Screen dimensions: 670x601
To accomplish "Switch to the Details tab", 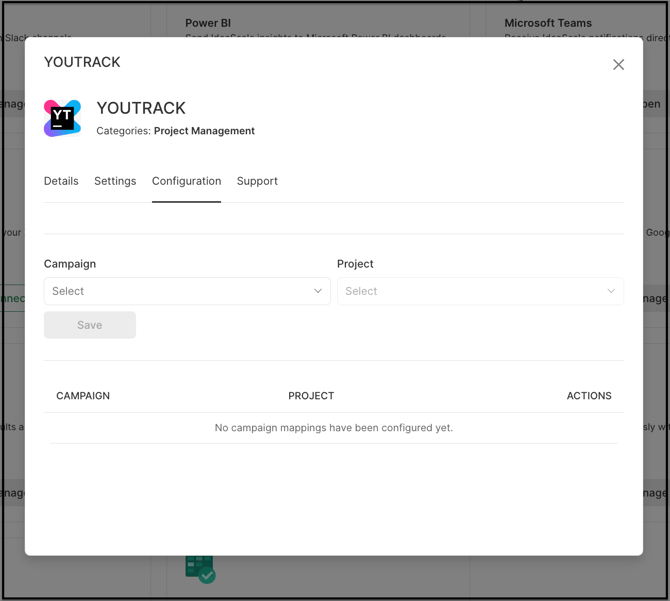I will coord(61,181).
